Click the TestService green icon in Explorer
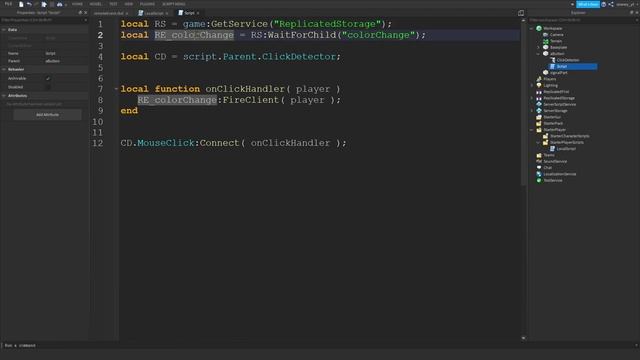The height and width of the screenshot is (360, 640). (539, 180)
